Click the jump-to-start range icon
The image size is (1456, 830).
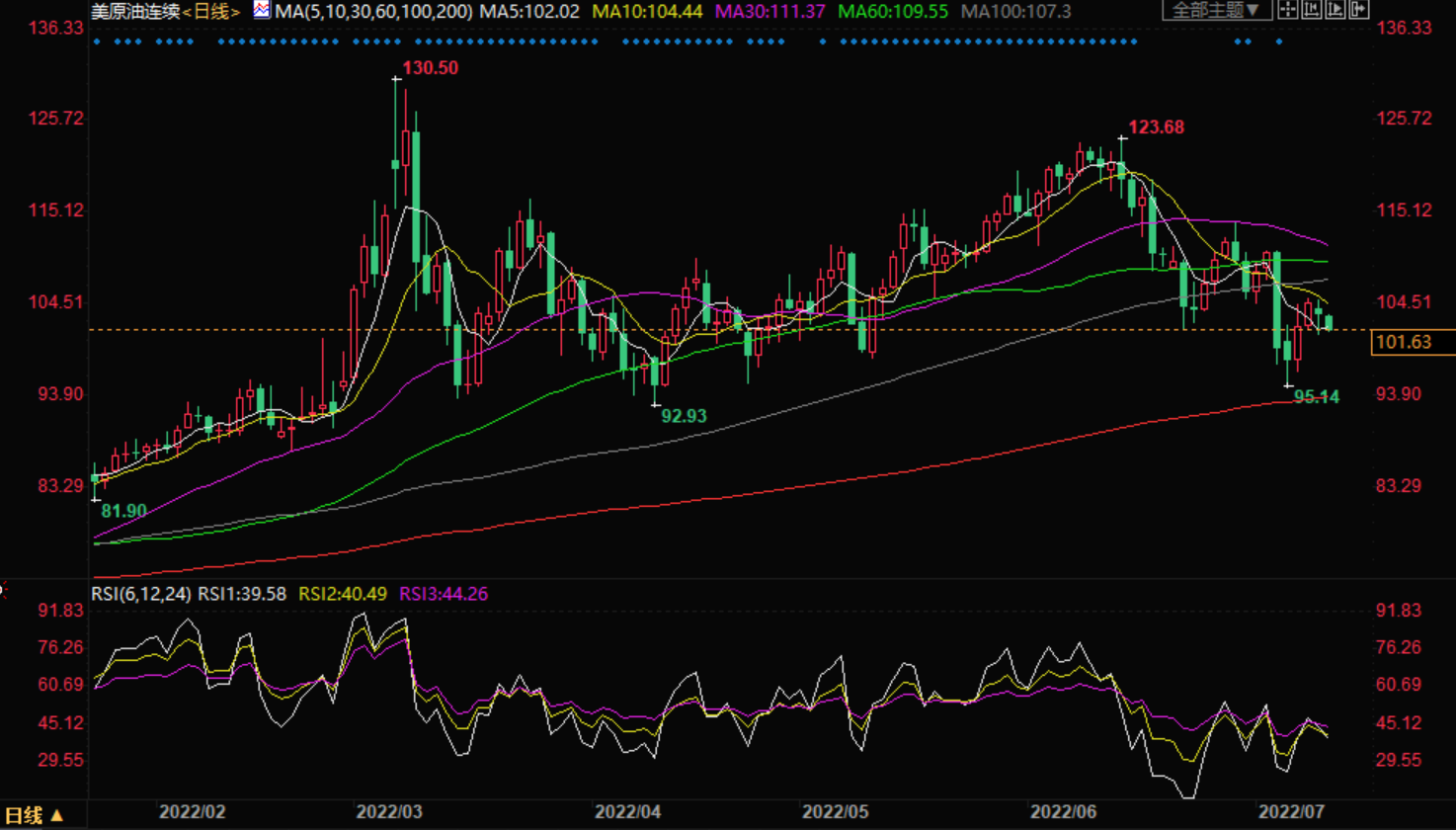point(1312,11)
